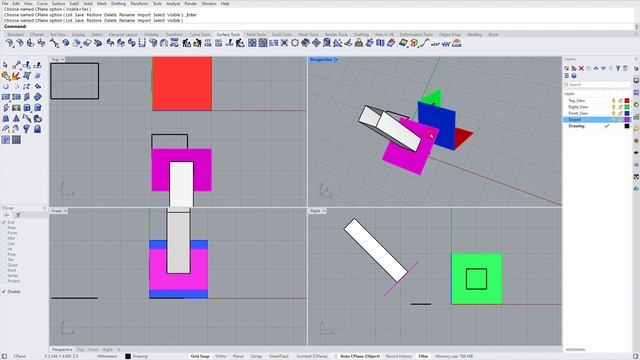Screen dimensions: 640x360
Task: Open the Analyze menu
Action: (x=173, y=3)
